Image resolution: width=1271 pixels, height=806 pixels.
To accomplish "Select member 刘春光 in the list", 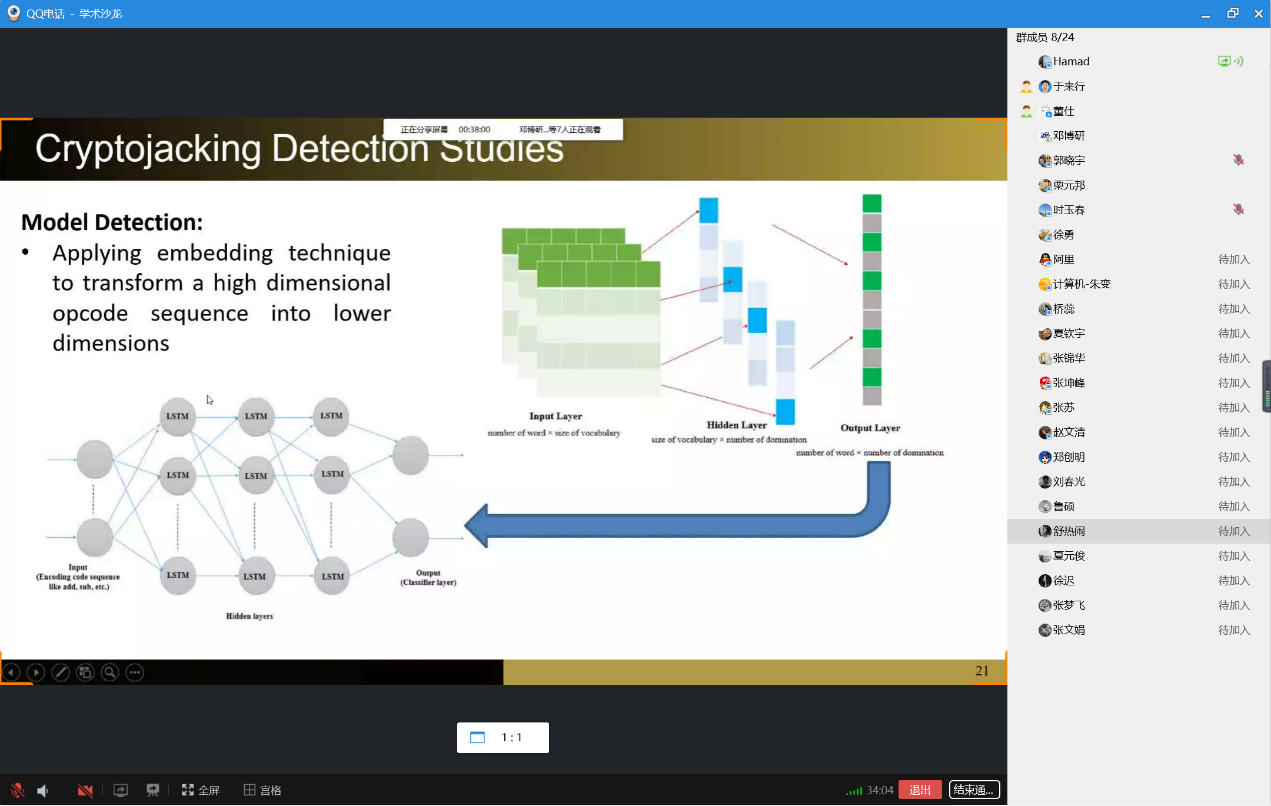I will pos(1139,481).
